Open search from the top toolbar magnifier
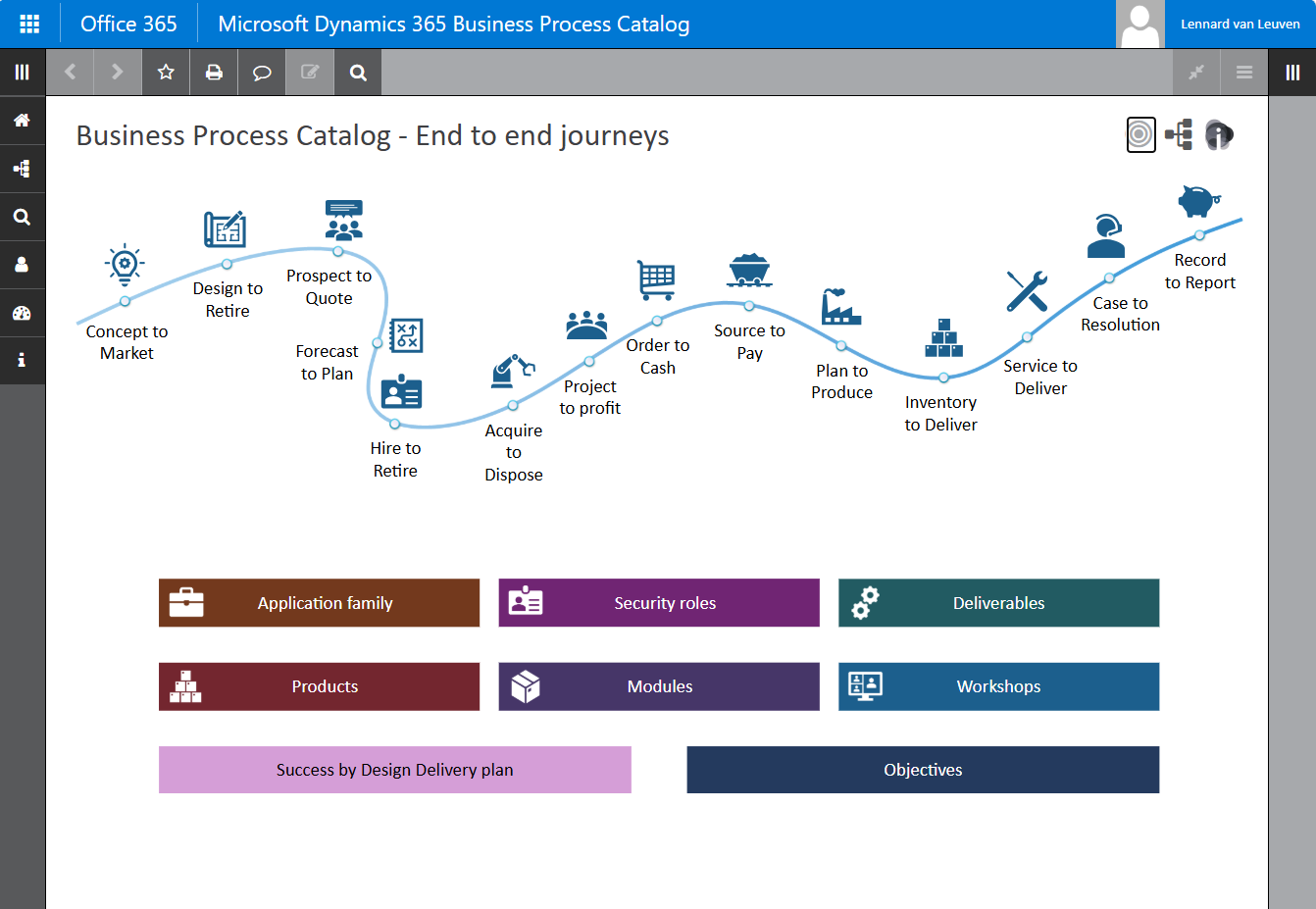Image resolution: width=1316 pixels, height=909 pixels. (358, 72)
